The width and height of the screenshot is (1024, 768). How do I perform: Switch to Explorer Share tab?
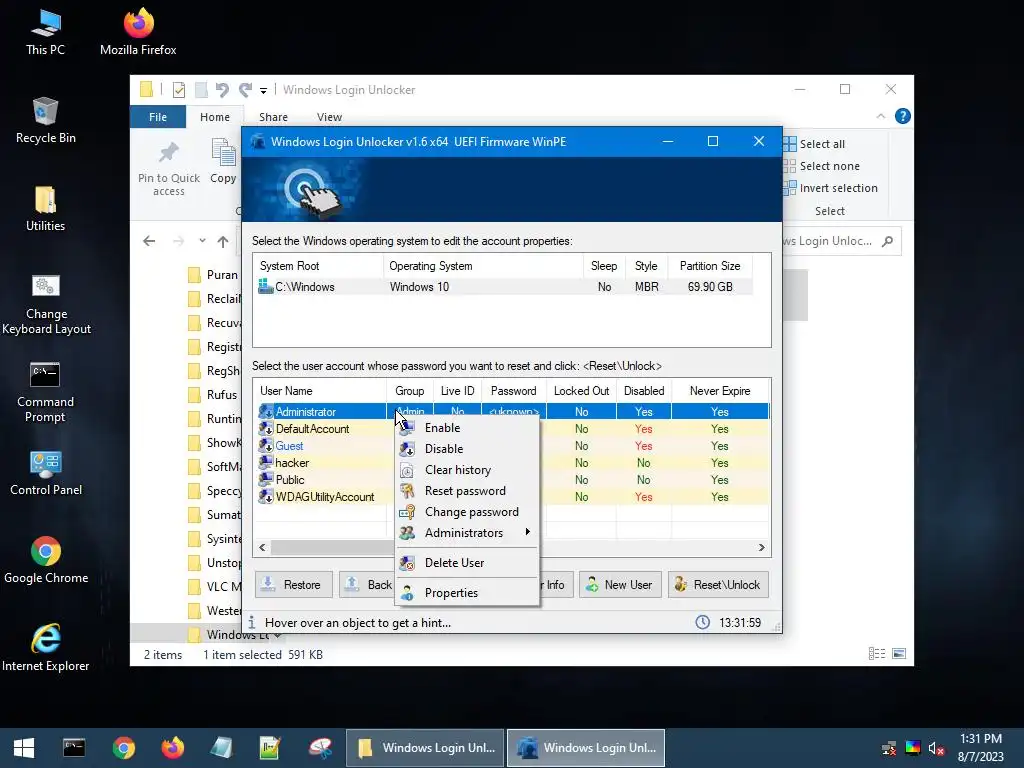click(x=273, y=117)
